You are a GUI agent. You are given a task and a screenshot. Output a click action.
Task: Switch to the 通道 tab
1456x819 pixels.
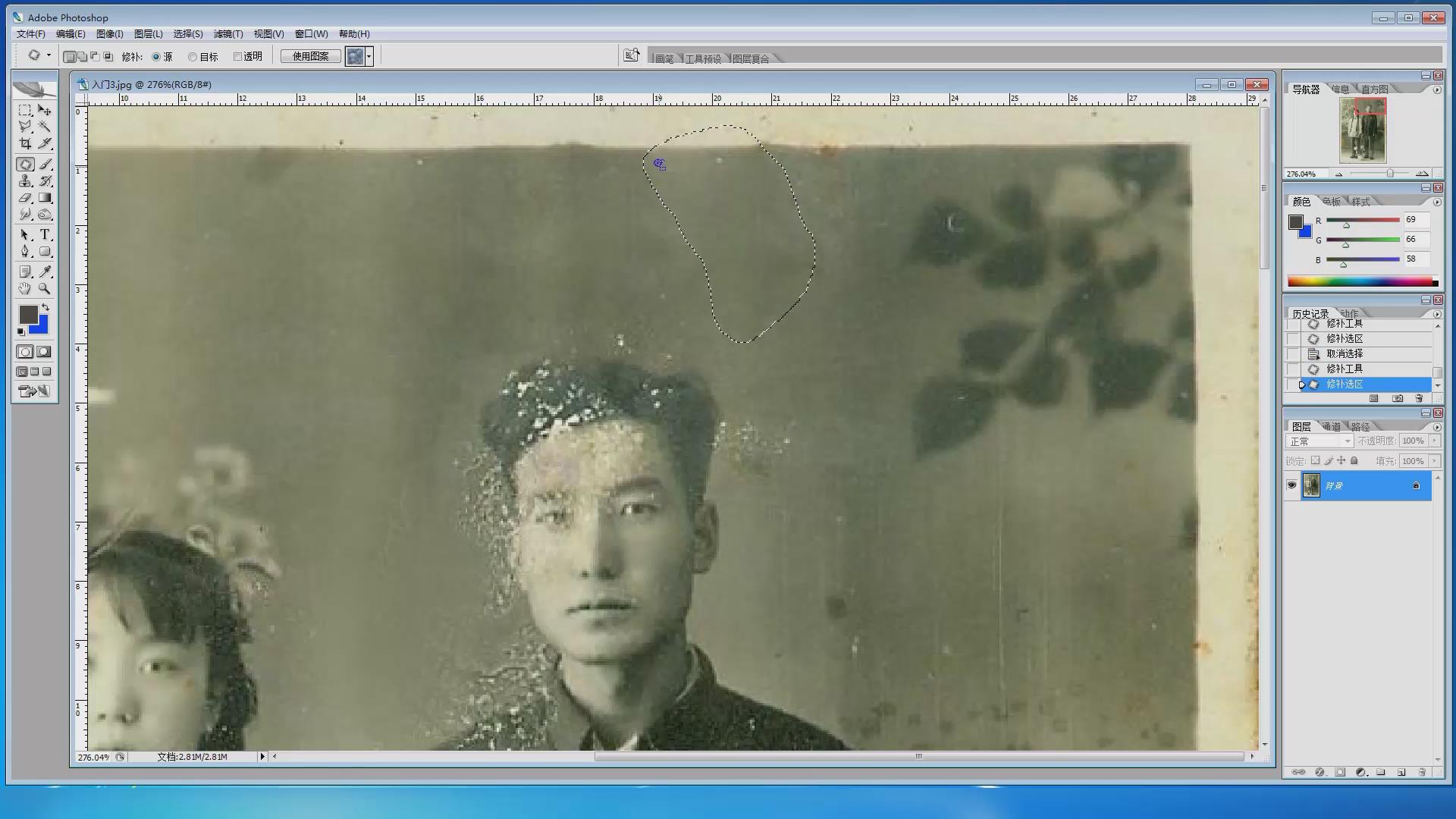click(1332, 426)
